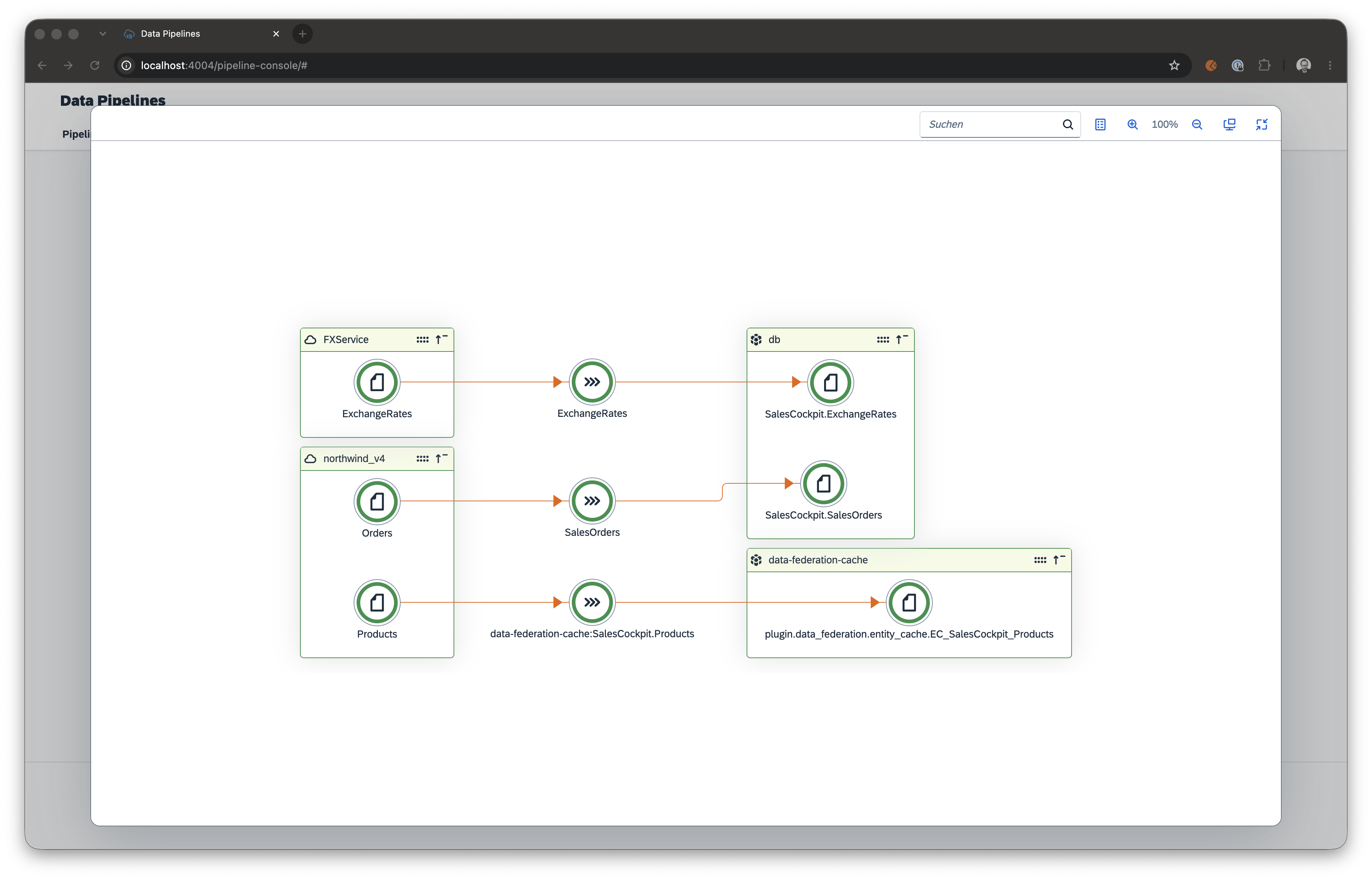
Task: Click the Data Pipelines page heading
Action: coord(112,100)
